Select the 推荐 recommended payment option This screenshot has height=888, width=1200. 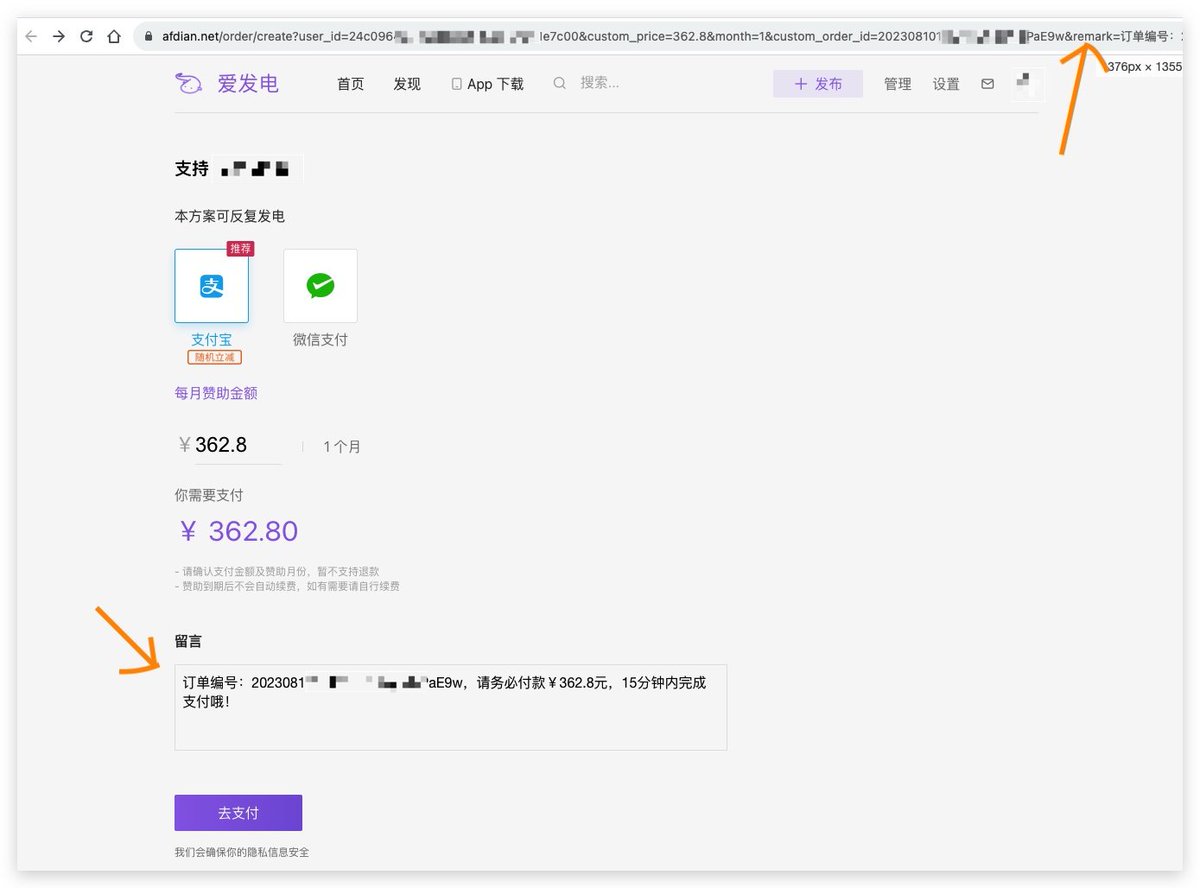240,248
